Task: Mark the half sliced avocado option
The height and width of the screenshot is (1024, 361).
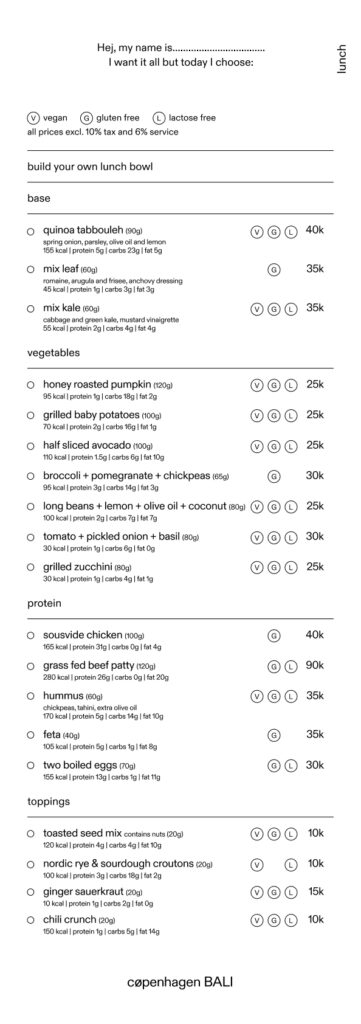Action: point(30,445)
